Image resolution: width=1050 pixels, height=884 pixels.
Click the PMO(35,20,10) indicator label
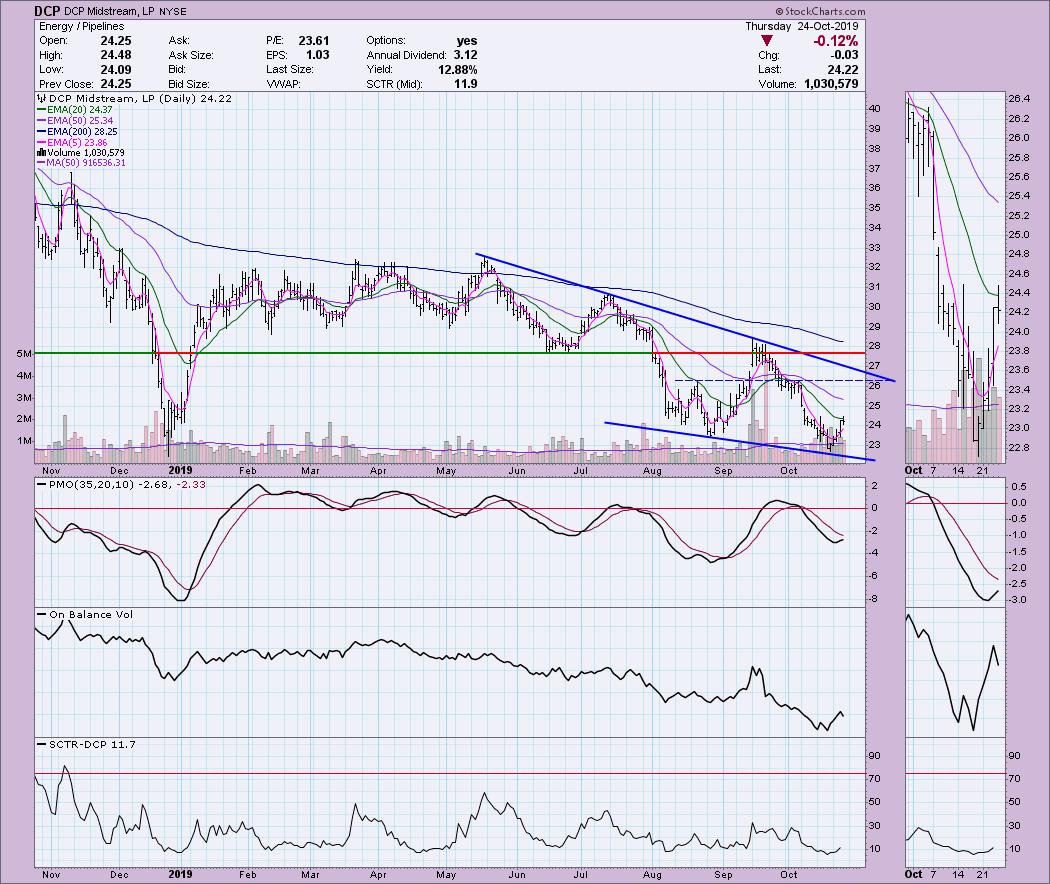(121, 484)
